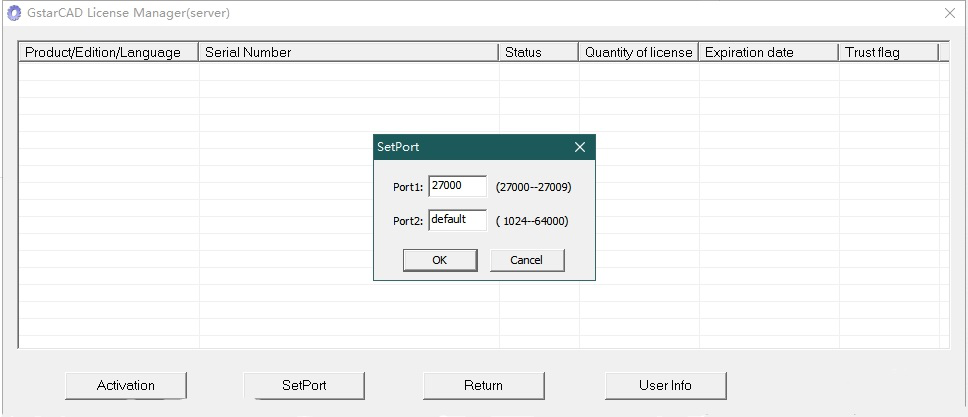Click the Port2 label text

click(x=408, y=221)
